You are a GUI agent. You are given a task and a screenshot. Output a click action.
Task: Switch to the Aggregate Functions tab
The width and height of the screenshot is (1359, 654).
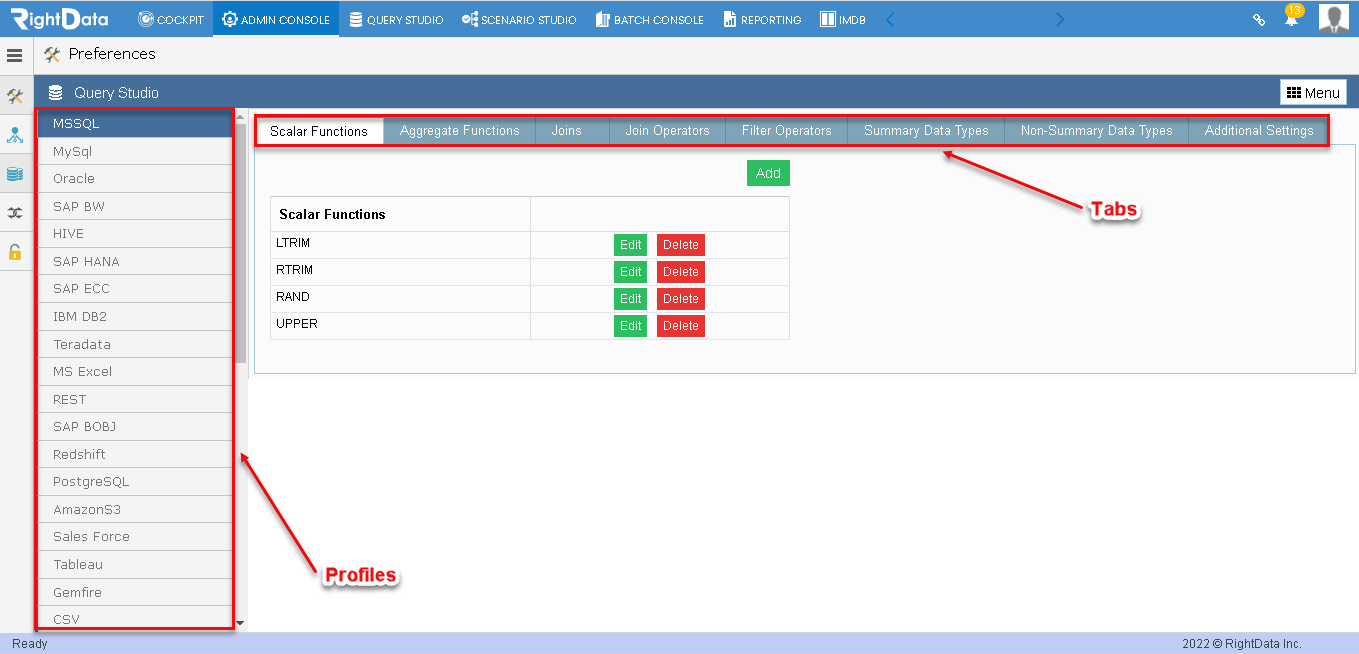pyautogui.click(x=459, y=131)
